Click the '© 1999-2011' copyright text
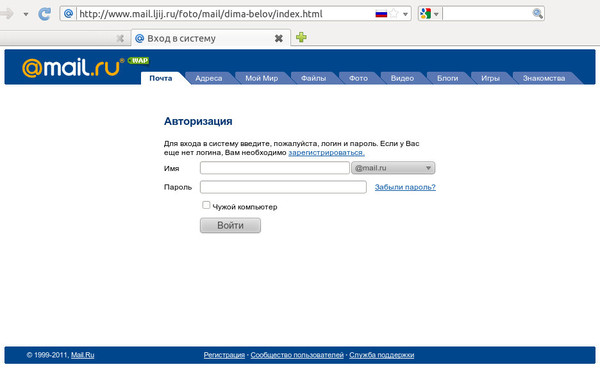The height and width of the screenshot is (383, 600). (48, 355)
